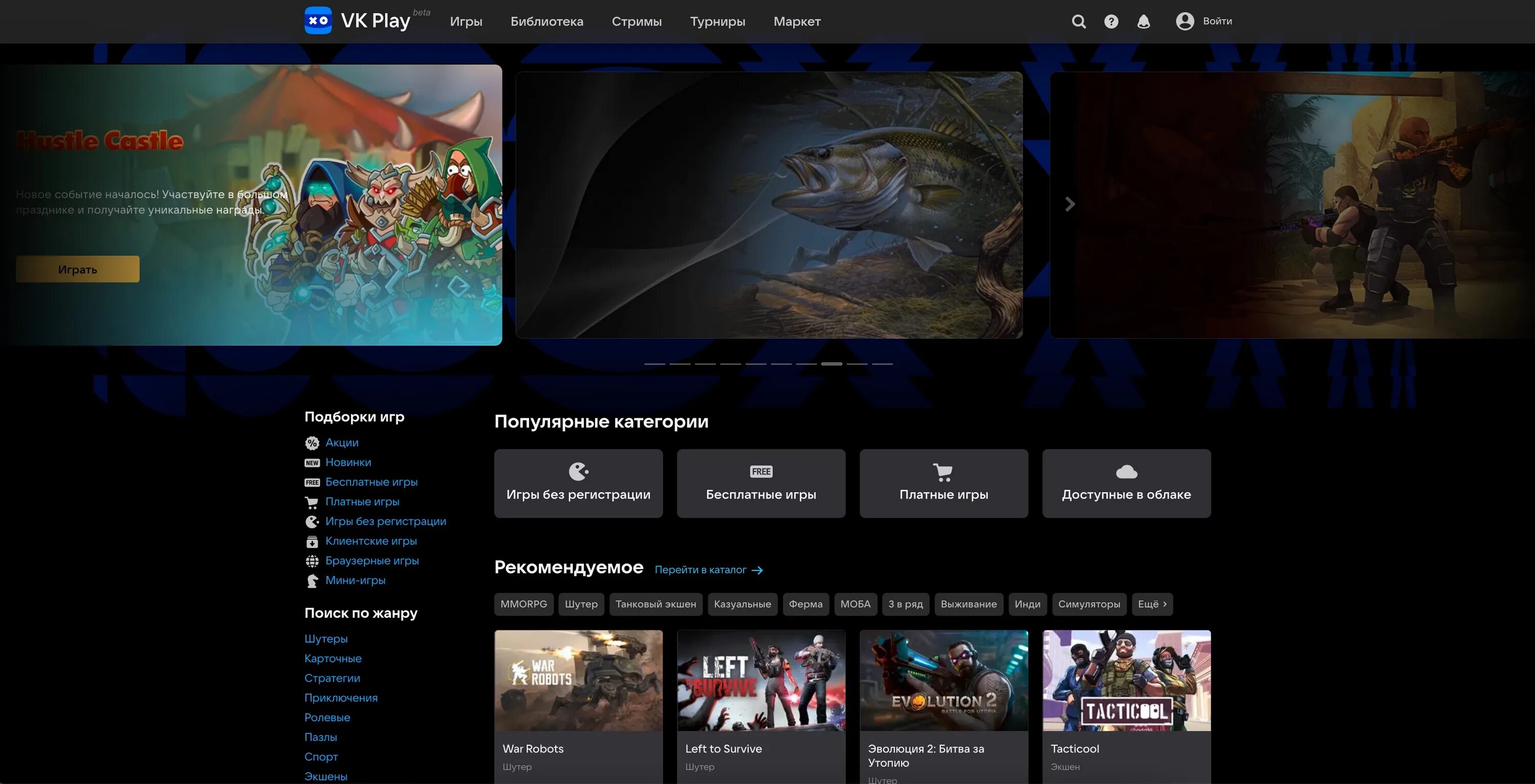This screenshot has height=784, width=1535.
Task: Click the percent icon next to Акции
Action: coord(312,443)
